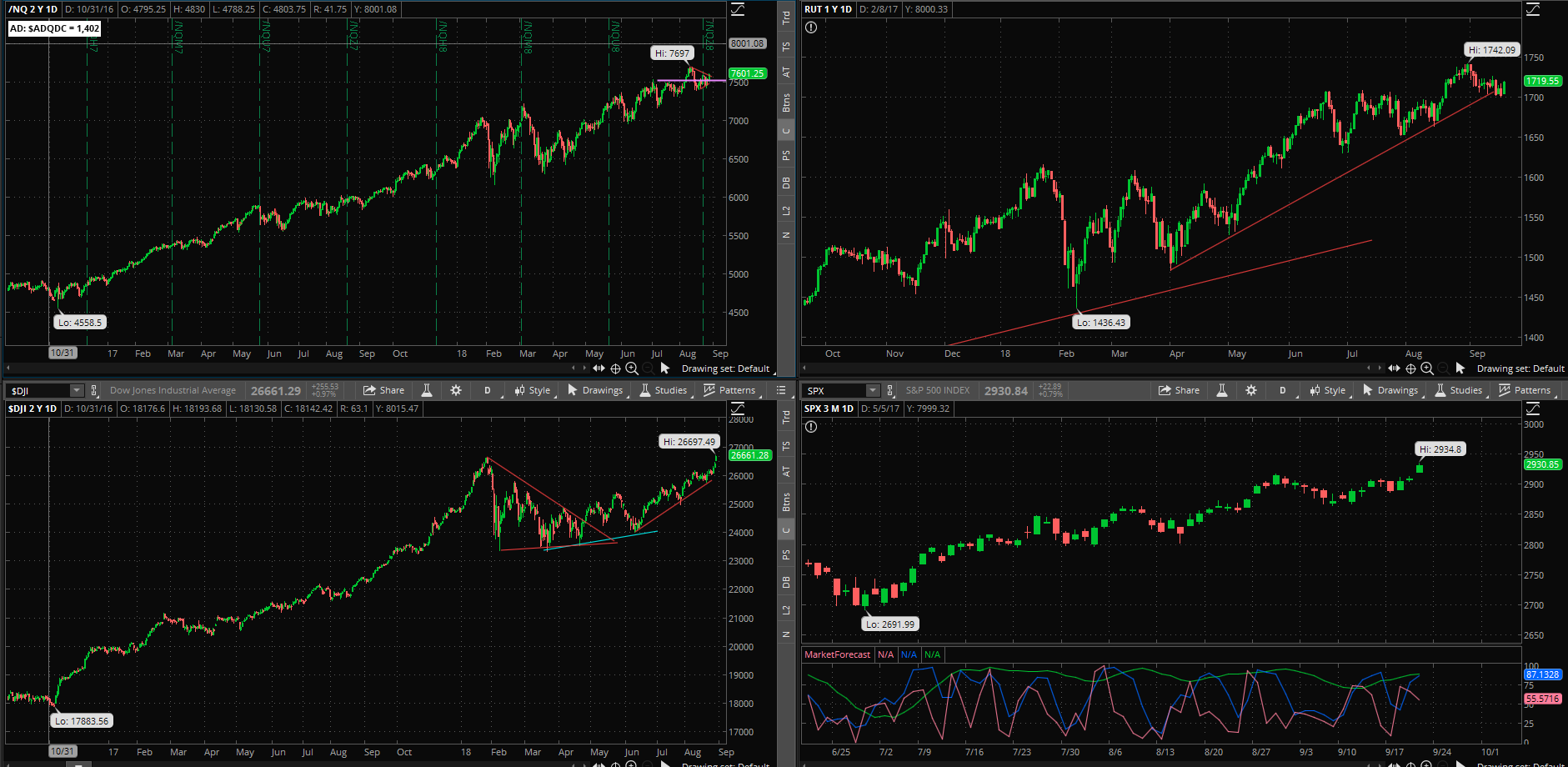Toggle the PS side tab beside the $DJI chart

click(786, 555)
